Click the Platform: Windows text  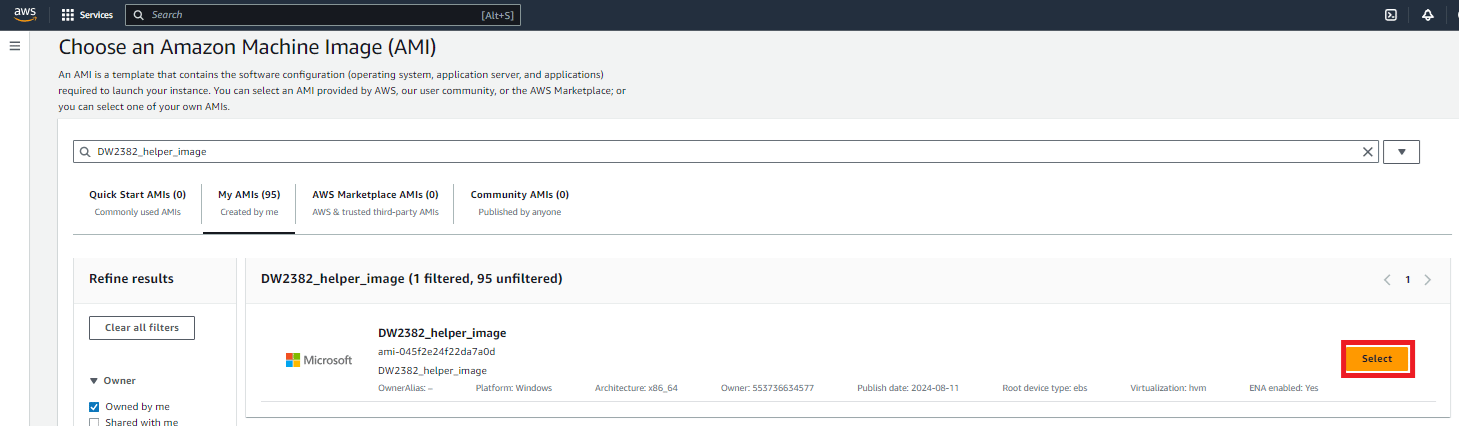[513, 388]
